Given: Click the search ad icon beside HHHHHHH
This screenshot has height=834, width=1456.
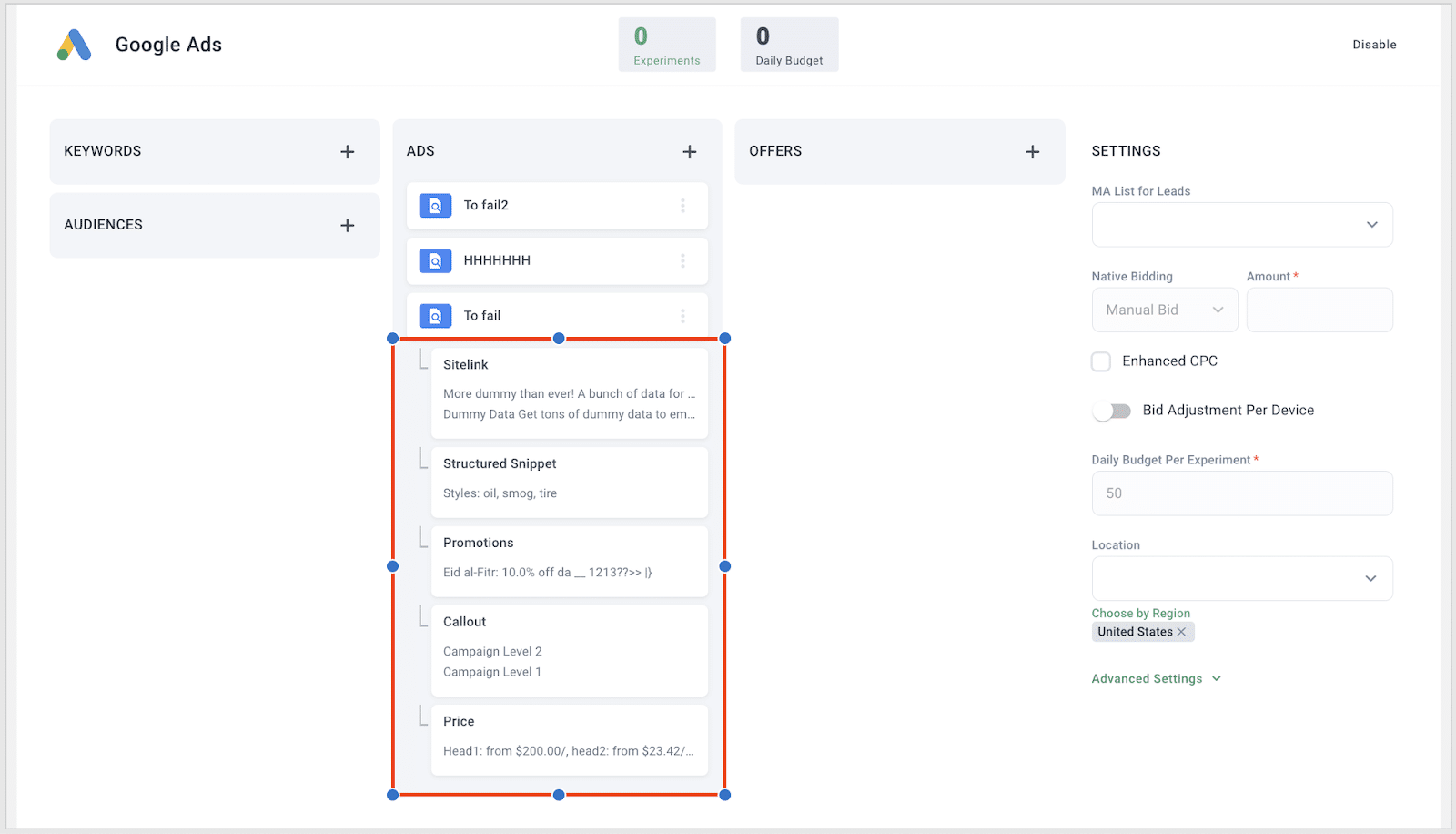Looking at the screenshot, I should [435, 260].
